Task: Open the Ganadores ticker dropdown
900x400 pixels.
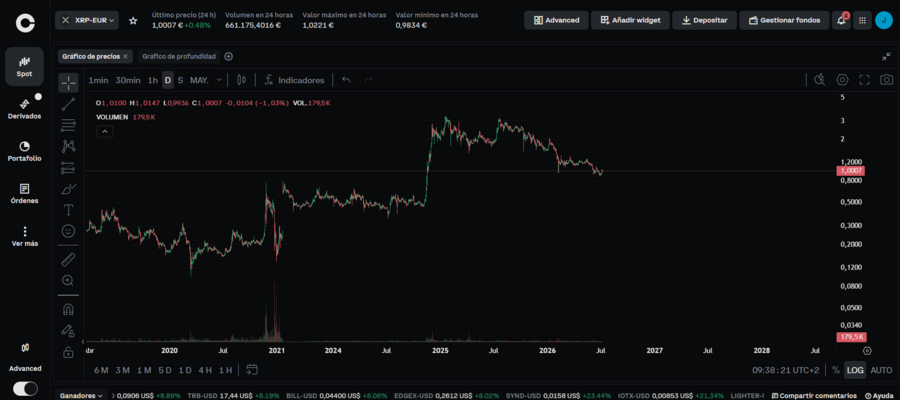Action: point(83,395)
